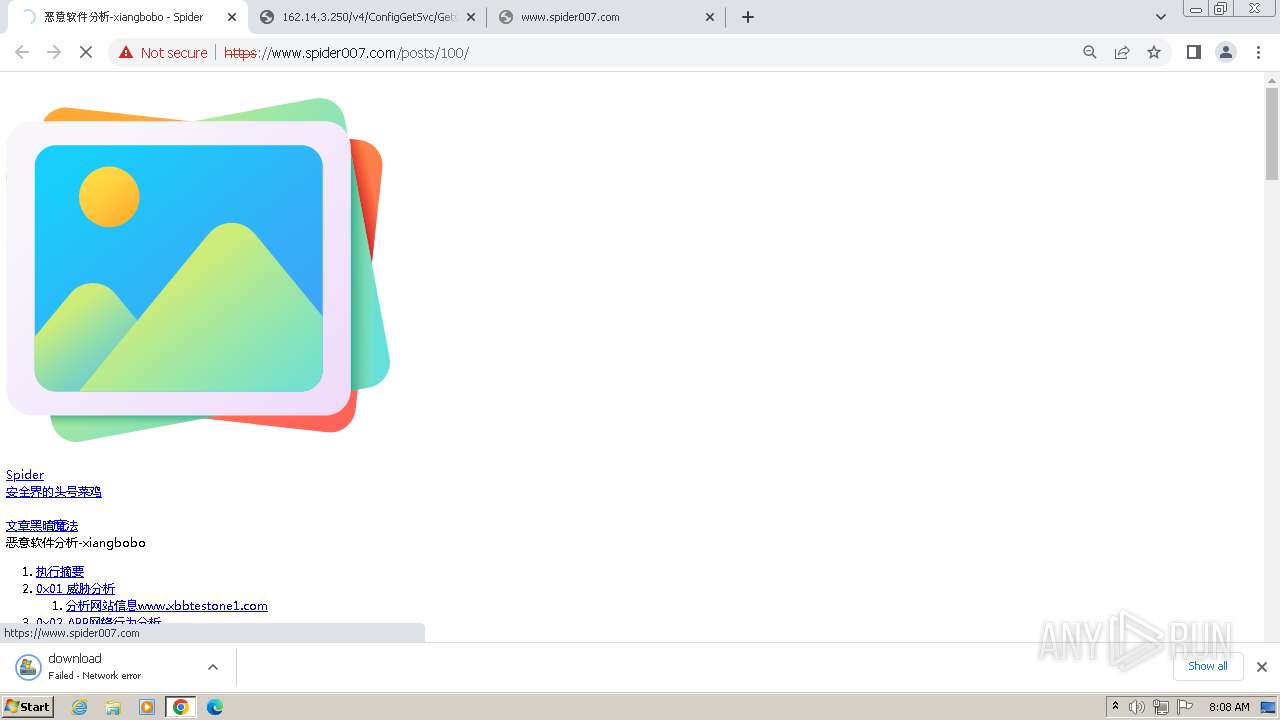Screen dimensions: 1280x720
Task: Click the 8:08 AM system clock
Action: 1229,707
